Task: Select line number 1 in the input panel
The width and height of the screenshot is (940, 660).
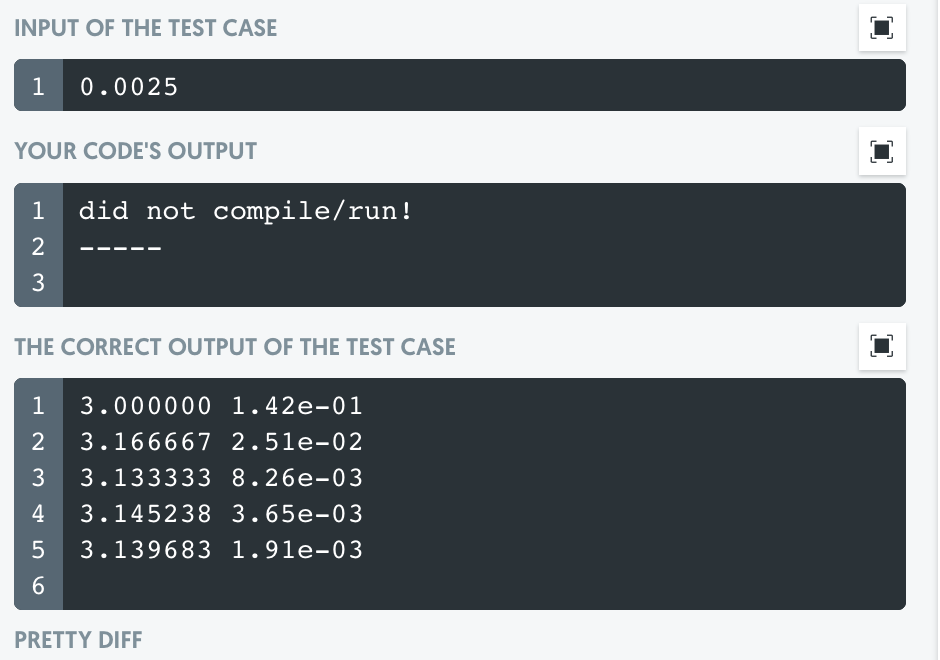Action: pos(37,86)
